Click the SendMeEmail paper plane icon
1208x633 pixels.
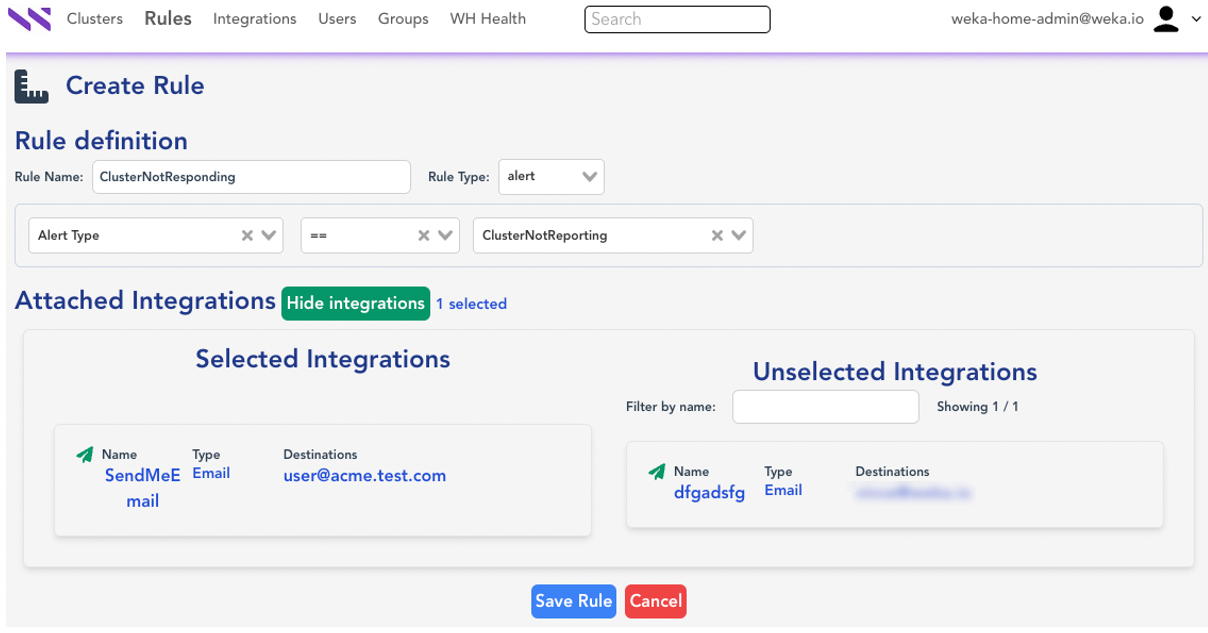[85, 455]
